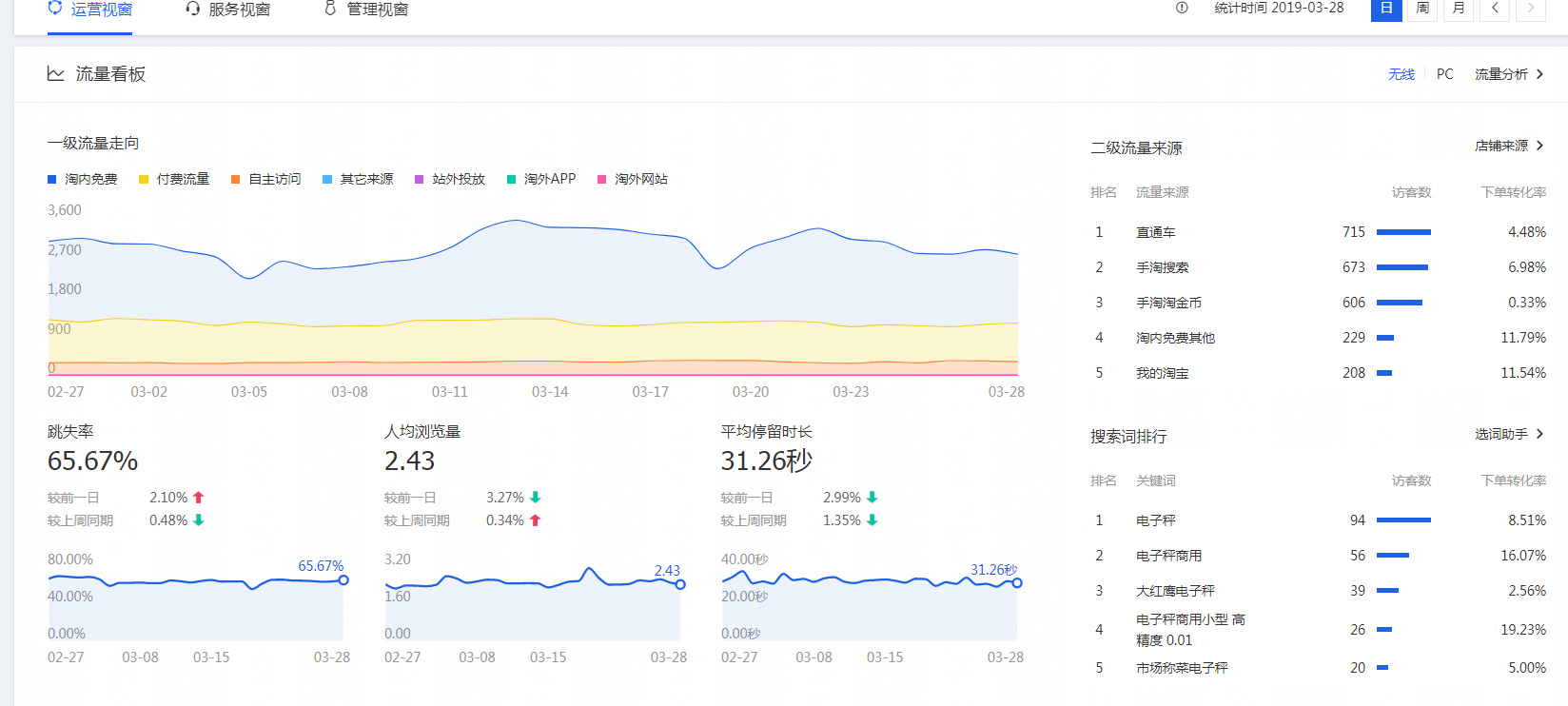Screen dimensions: 1568x706
Task: Click 直通车 traffic source row
Action: tap(1155, 232)
